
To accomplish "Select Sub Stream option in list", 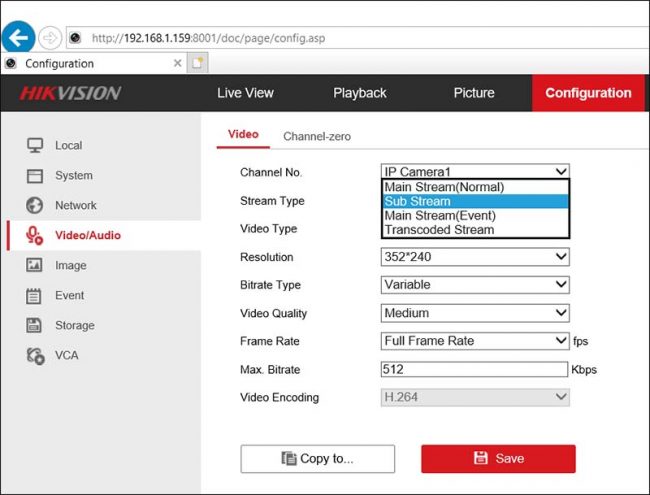I will coord(475,201).
